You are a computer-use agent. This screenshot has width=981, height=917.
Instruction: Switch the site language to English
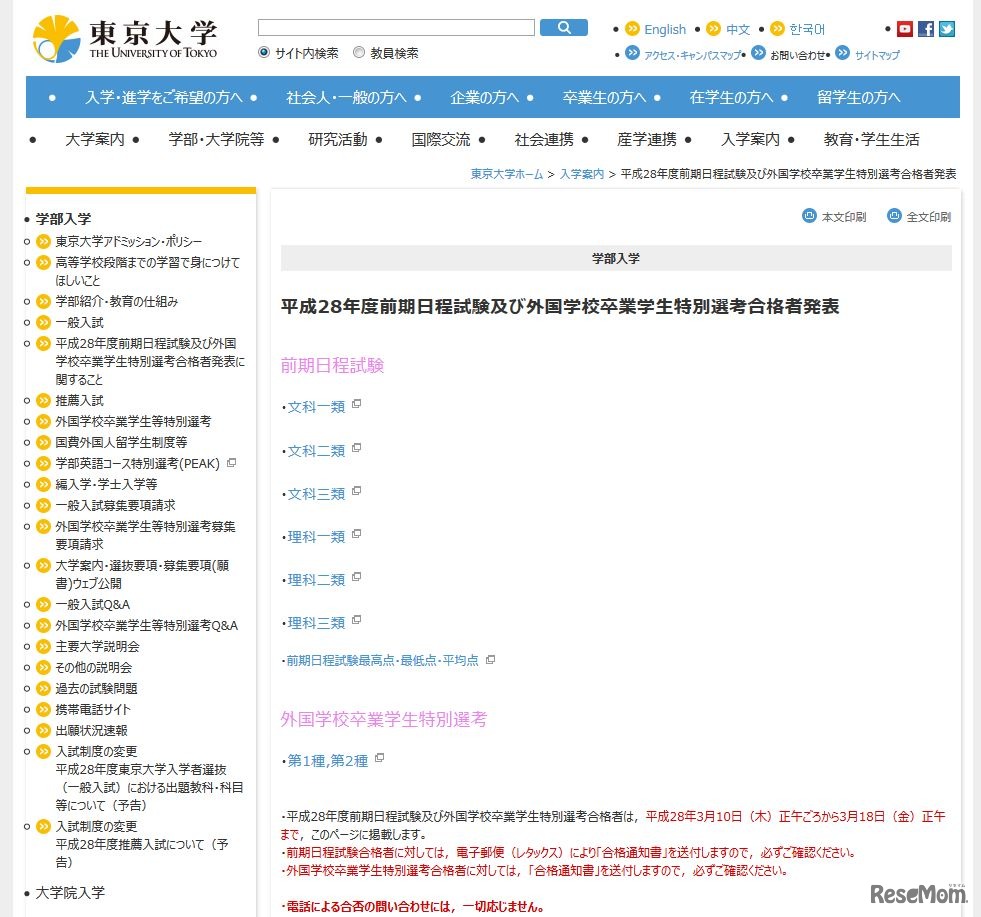[663, 29]
